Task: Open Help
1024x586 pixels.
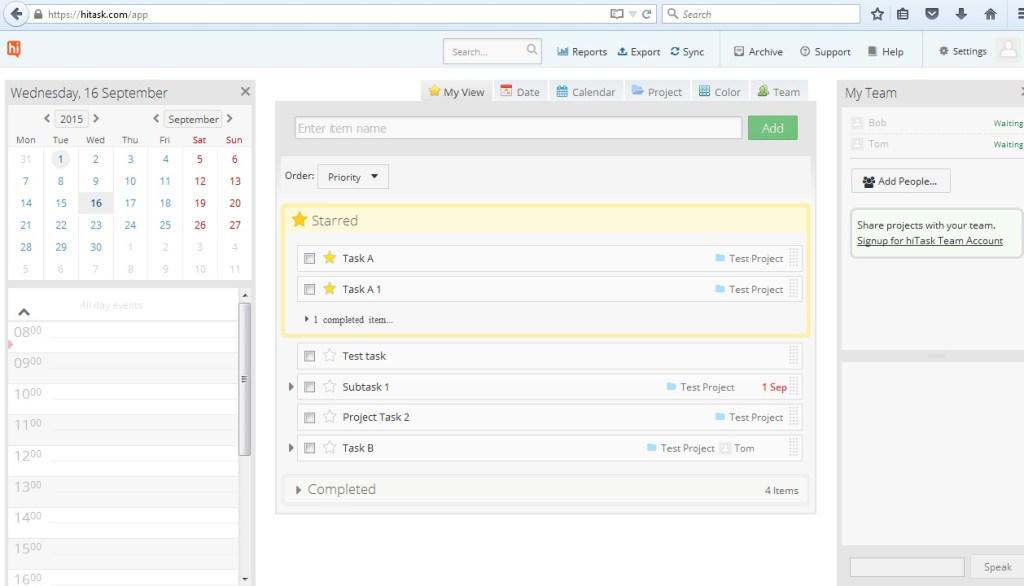Action: (886, 52)
